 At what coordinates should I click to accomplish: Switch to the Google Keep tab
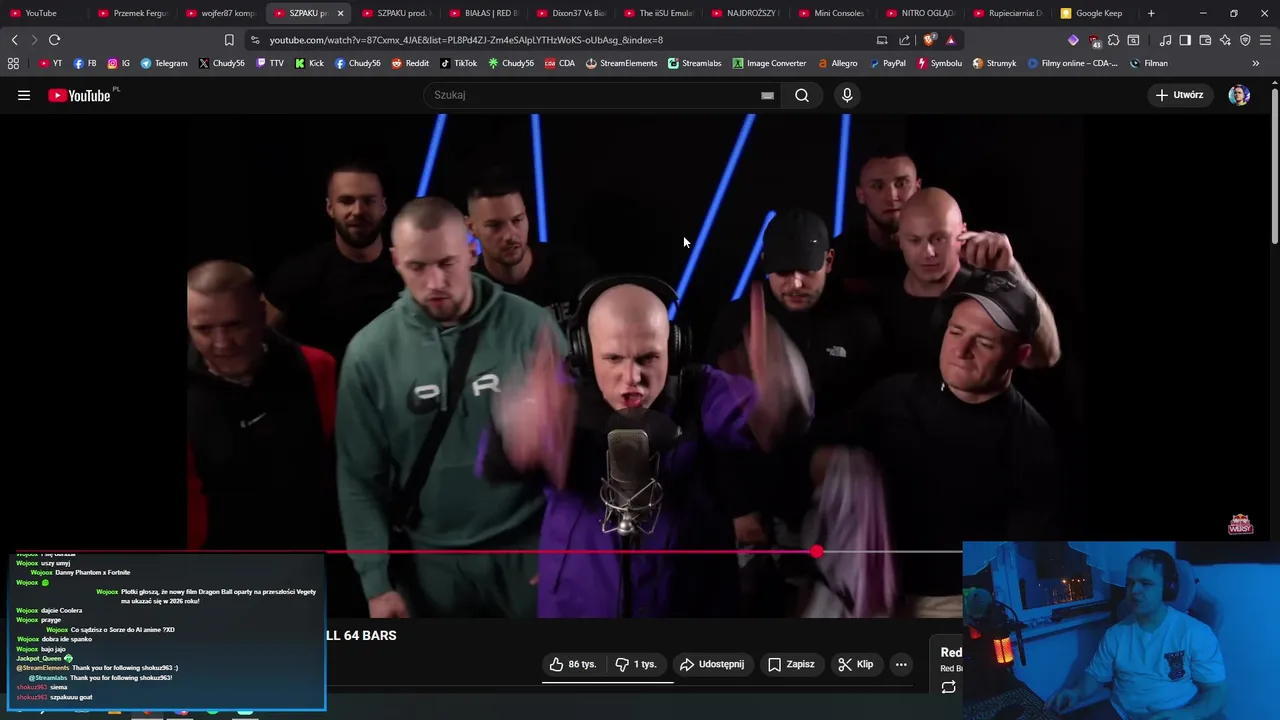tap(1094, 13)
